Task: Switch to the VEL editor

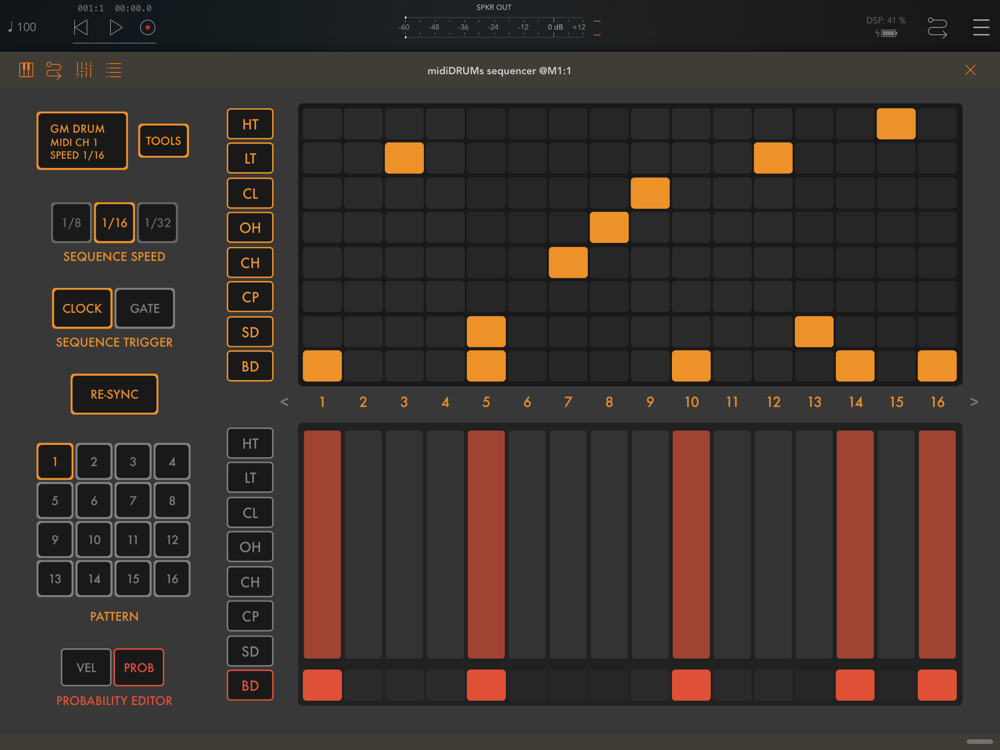Action: [86, 667]
